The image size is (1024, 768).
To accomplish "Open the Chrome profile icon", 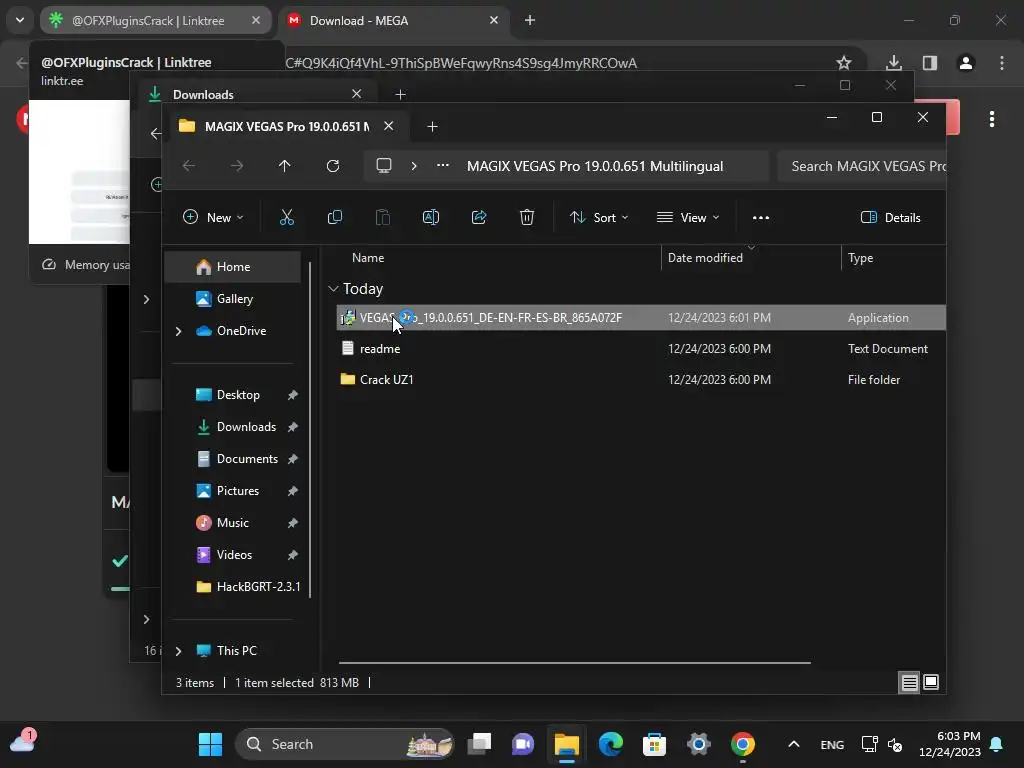I will point(966,63).
